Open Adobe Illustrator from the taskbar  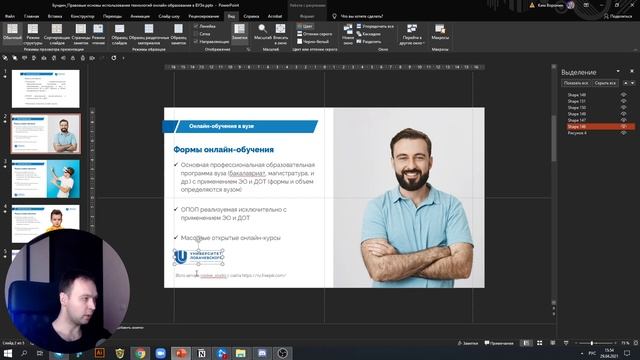100,353
